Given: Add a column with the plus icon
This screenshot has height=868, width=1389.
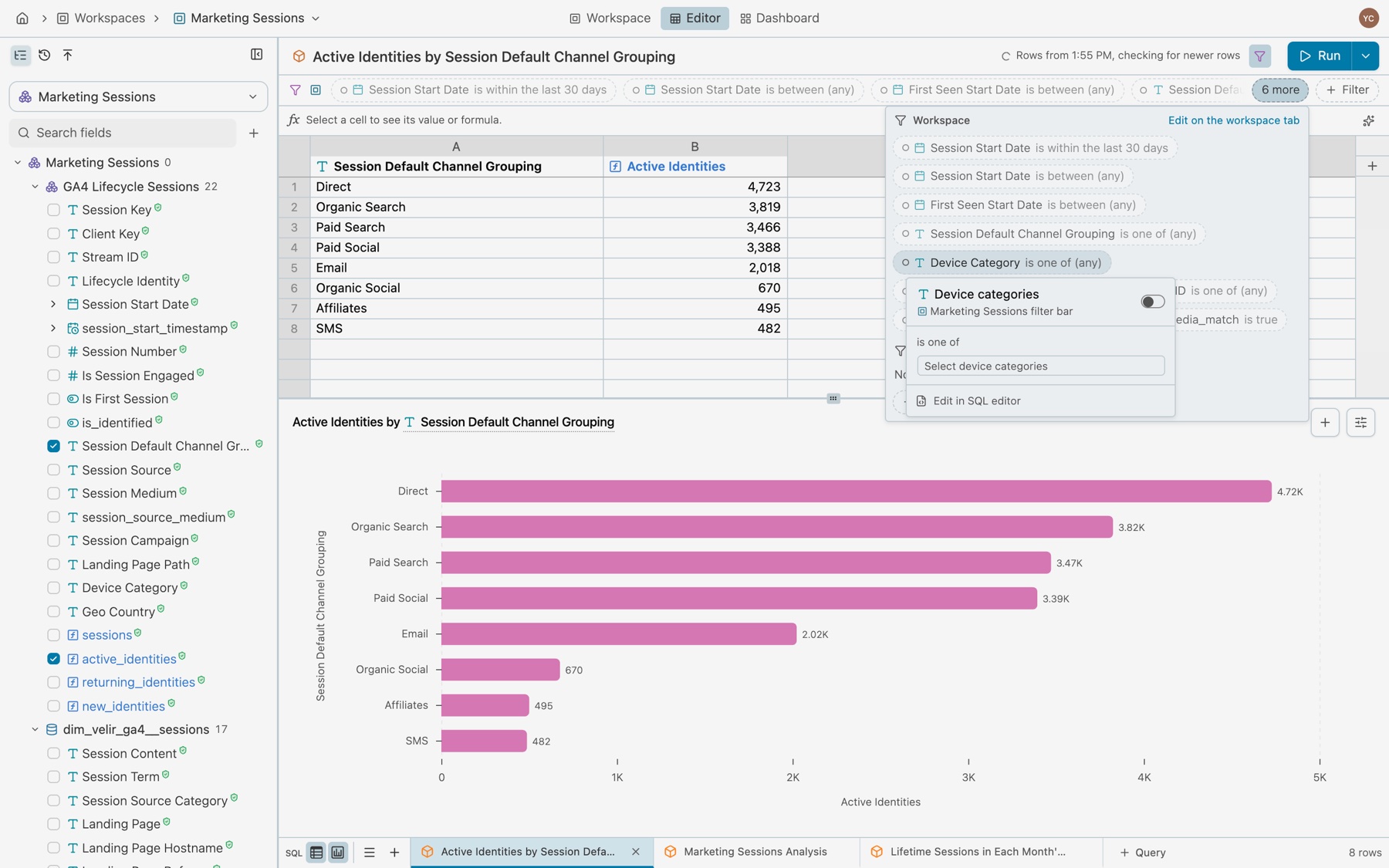Looking at the screenshot, I should click(1372, 166).
